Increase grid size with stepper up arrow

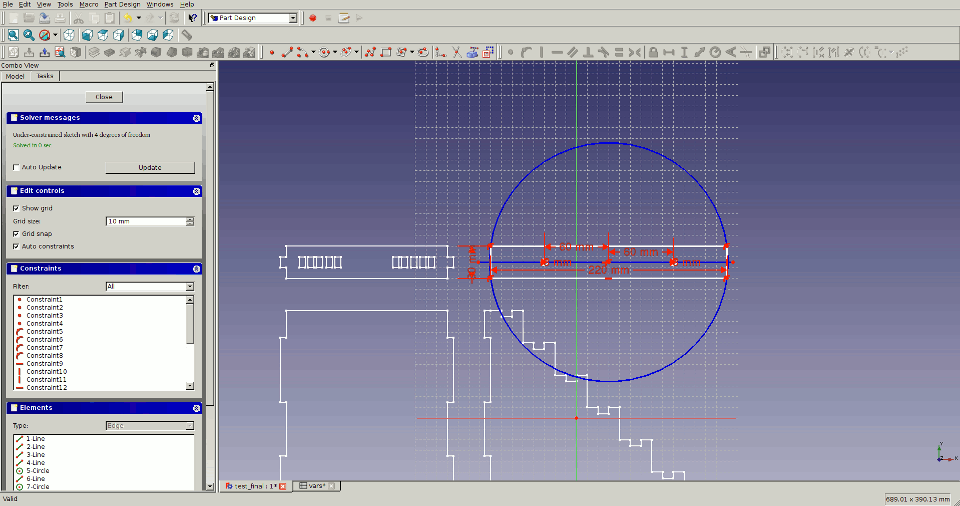tap(190, 219)
